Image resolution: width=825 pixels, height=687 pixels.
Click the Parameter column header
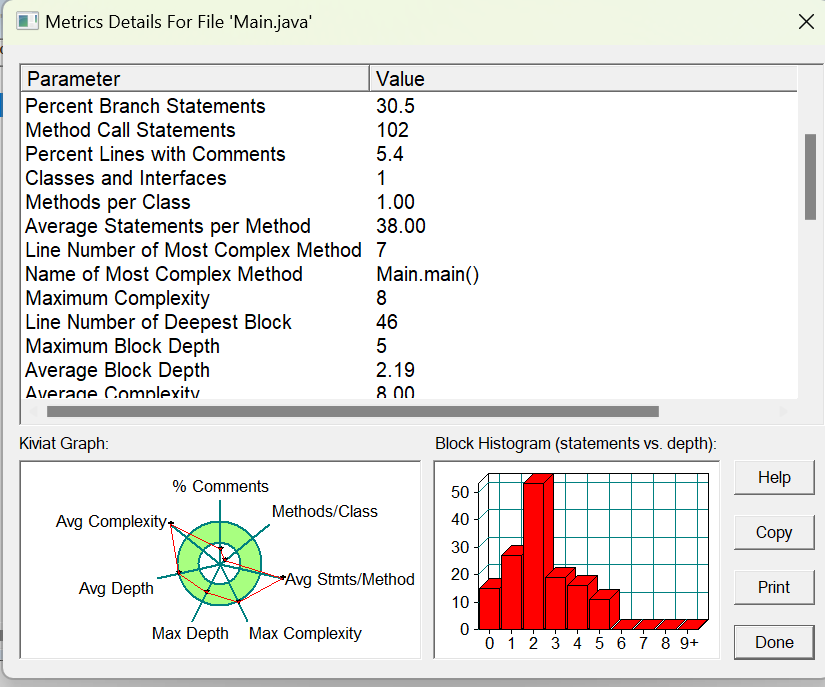pyautogui.click(x=195, y=79)
